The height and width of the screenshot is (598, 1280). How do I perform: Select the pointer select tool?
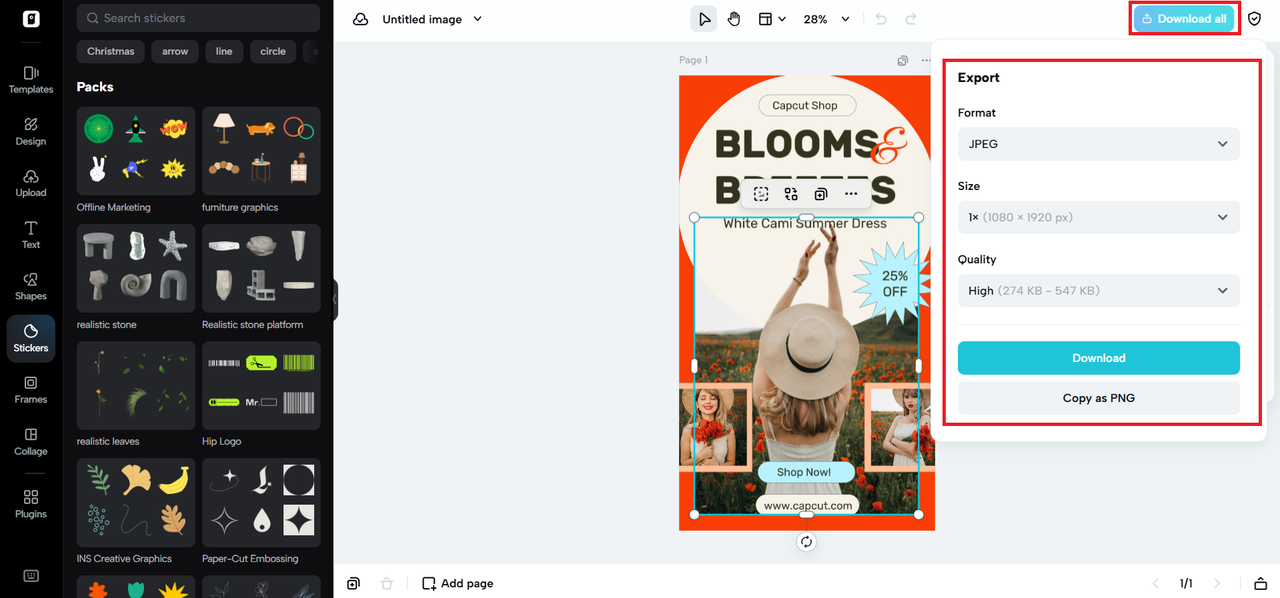(x=704, y=19)
